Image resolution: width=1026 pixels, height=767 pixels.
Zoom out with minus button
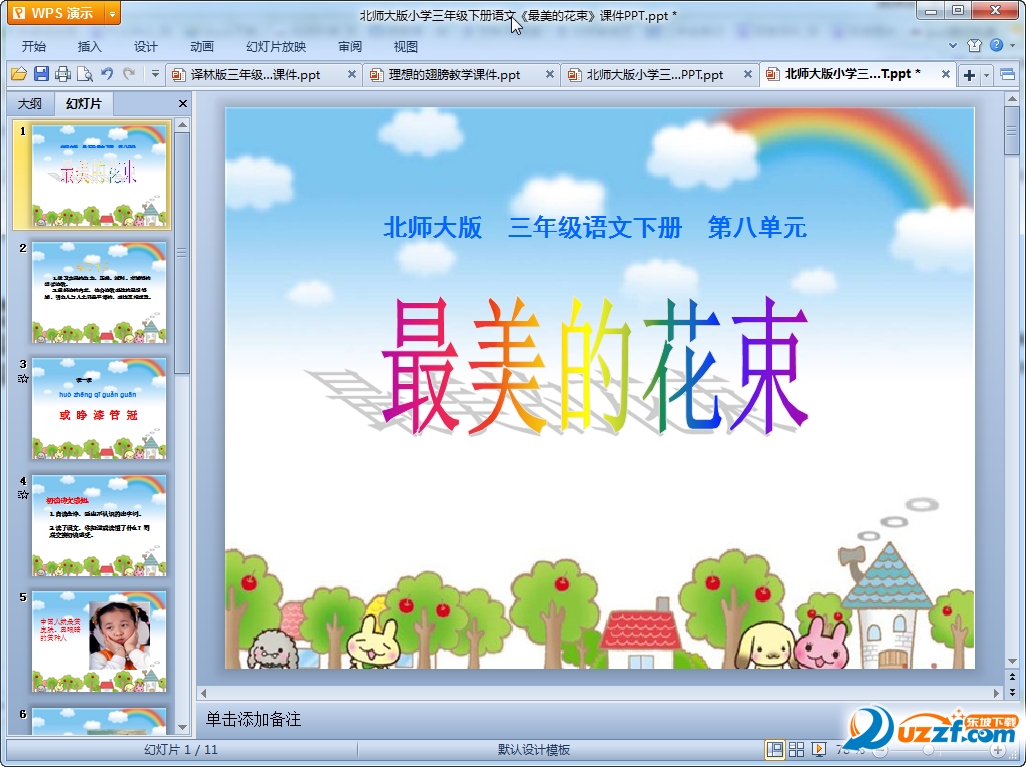pyautogui.click(x=881, y=750)
